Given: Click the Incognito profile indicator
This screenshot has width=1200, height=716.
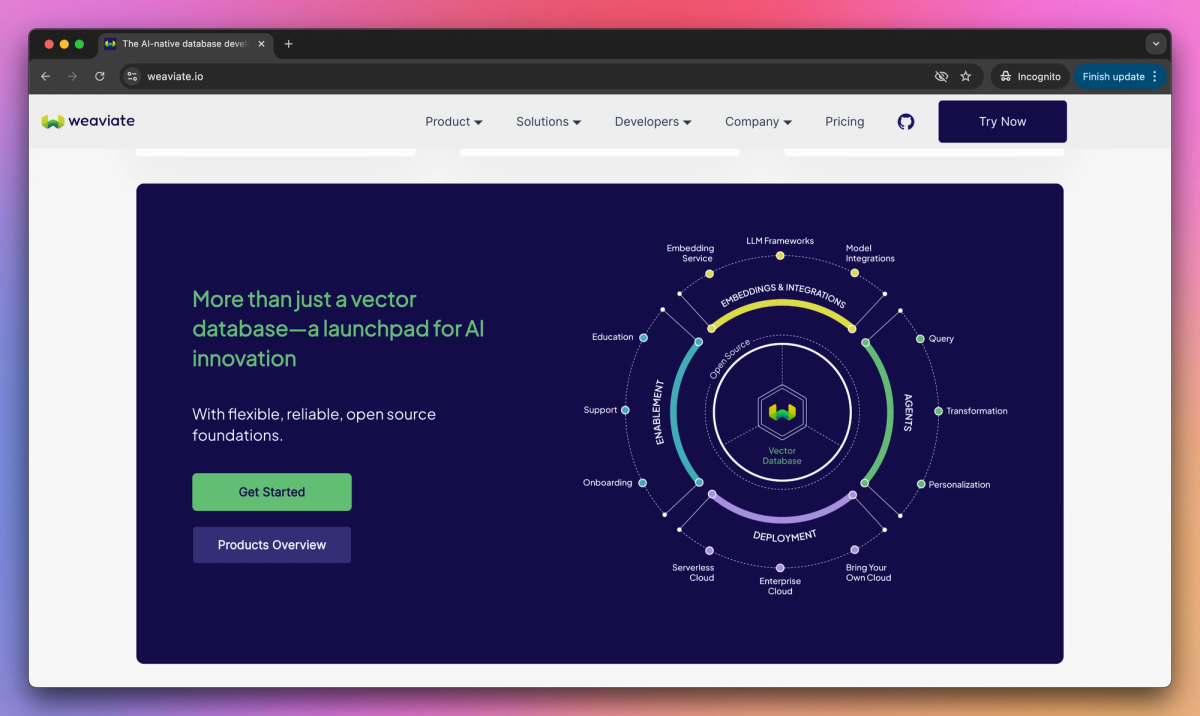Looking at the screenshot, I should (1030, 76).
